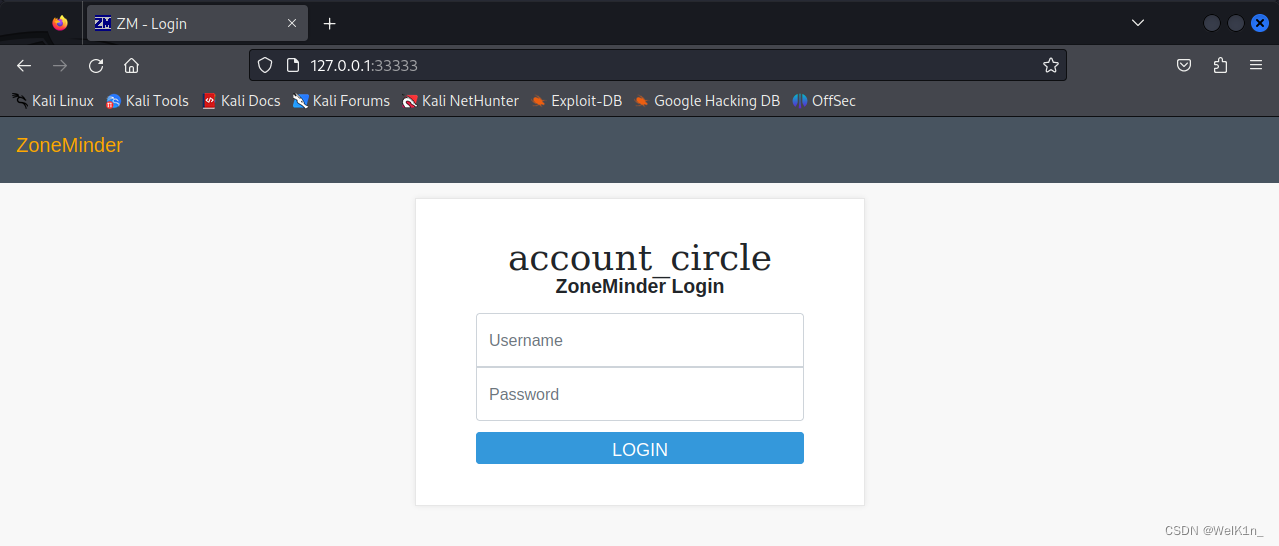Open the Kali NetHunter bookmark
Image resolution: width=1279 pixels, height=546 pixels.
pyautogui.click(x=460, y=100)
